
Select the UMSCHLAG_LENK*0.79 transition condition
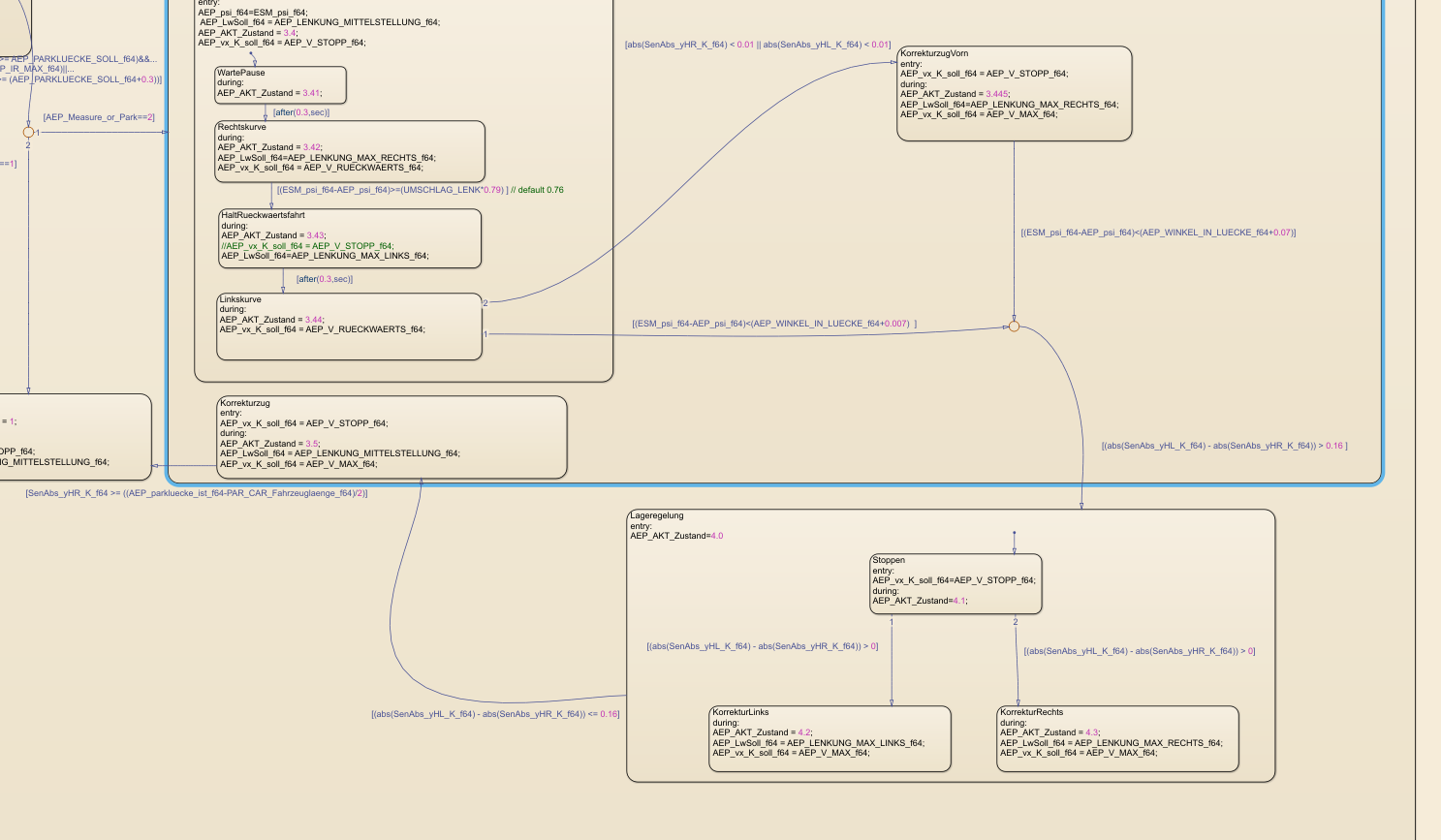(392, 190)
